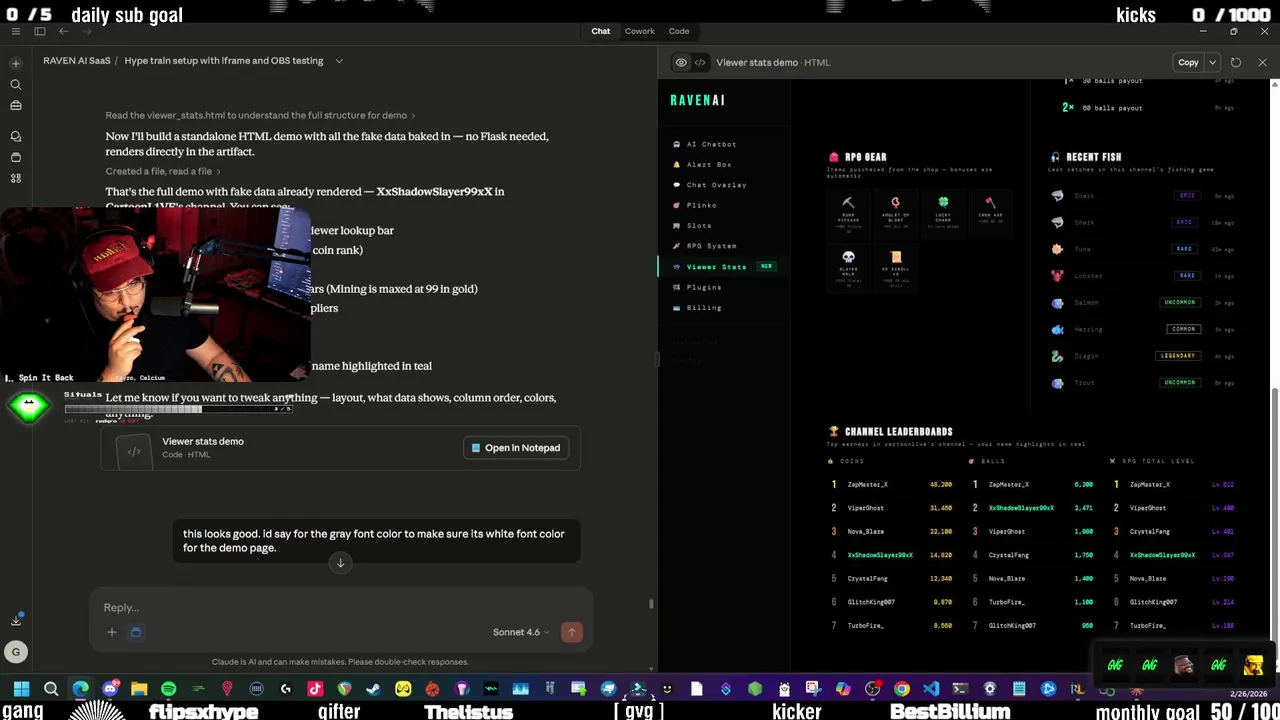
Task: Open Google Chrome from taskbar
Action: pyautogui.click(x=901, y=689)
